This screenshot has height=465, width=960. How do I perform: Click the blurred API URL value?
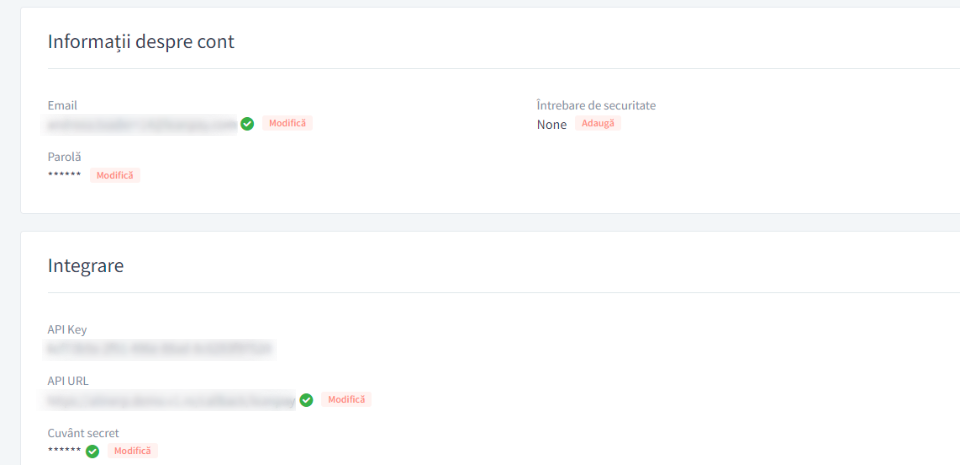[x=170, y=400]
